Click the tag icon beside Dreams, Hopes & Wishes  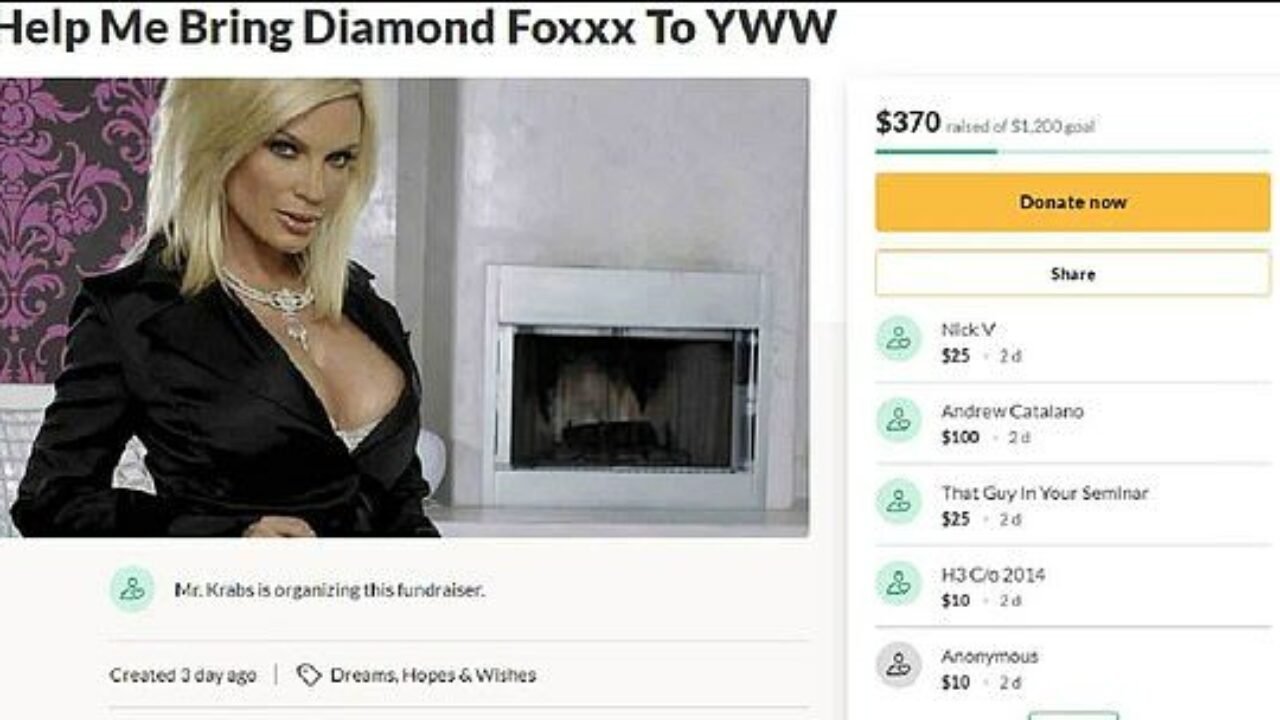[x=309, y=676]
